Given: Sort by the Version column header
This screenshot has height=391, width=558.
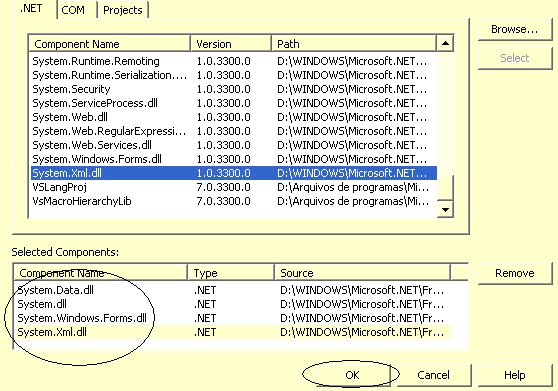Looking at the screenshot, I should pyautogui.click(x=231, y=44).
